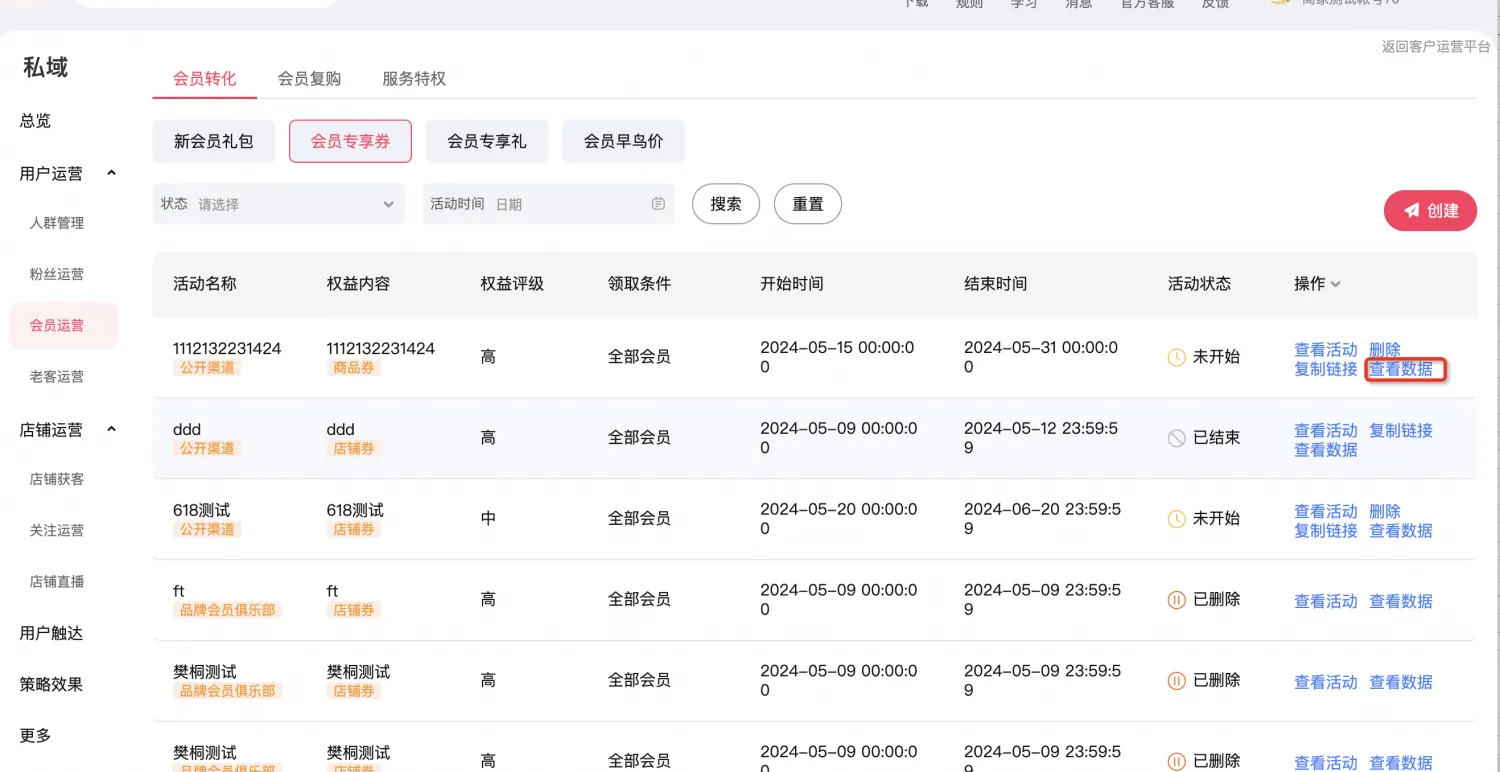Open 策略效果 in the sidebar
This screenshot has width=1500, height=772.
coord(51,685)
